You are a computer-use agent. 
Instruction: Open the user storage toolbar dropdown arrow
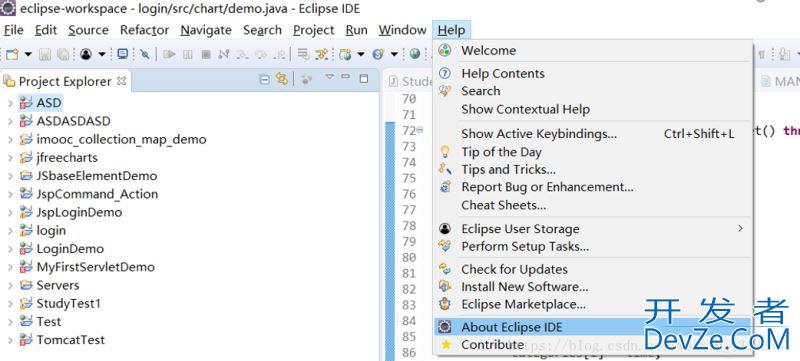pos(102,54)
